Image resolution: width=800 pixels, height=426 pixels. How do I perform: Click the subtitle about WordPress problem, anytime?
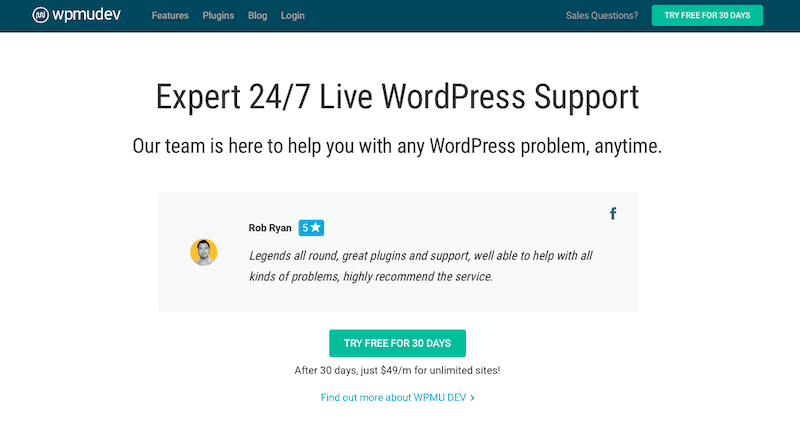(x=397, y=146)
